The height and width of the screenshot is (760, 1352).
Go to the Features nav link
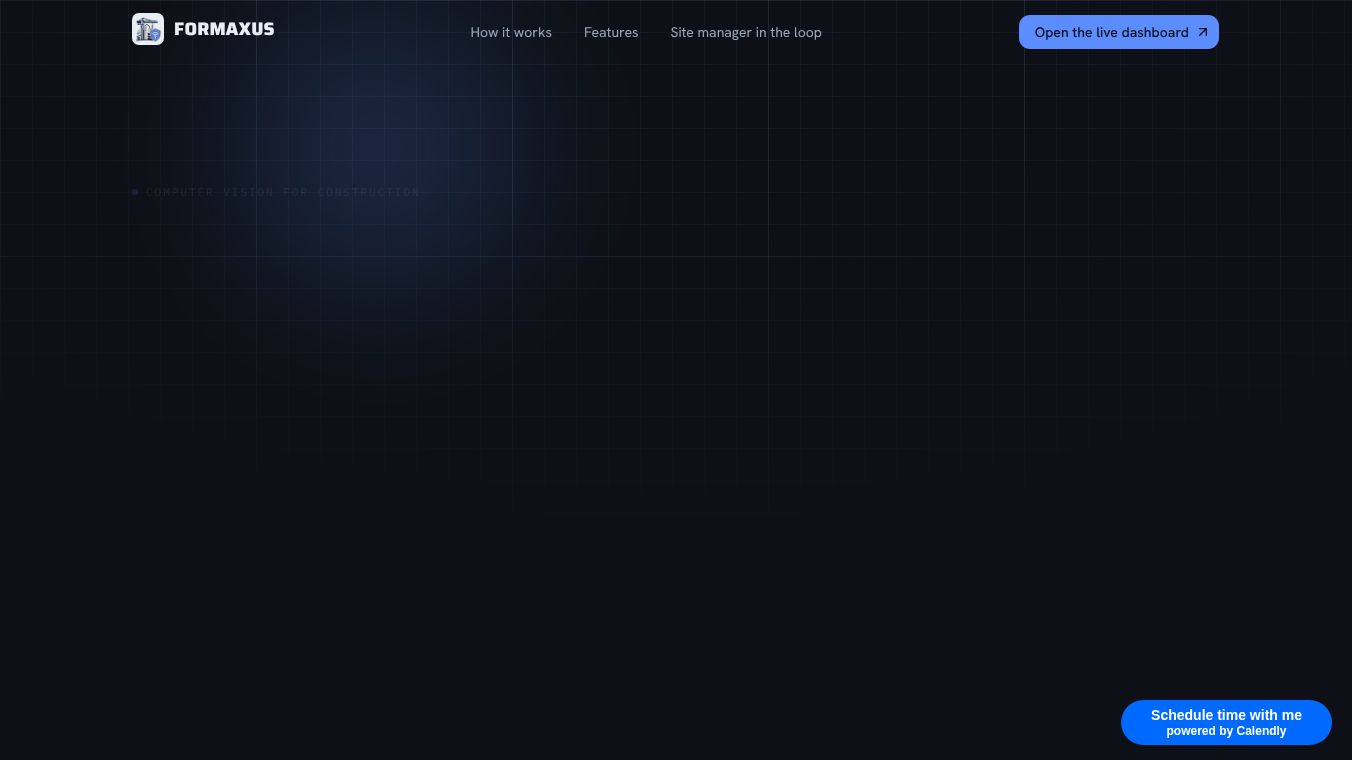611,32
